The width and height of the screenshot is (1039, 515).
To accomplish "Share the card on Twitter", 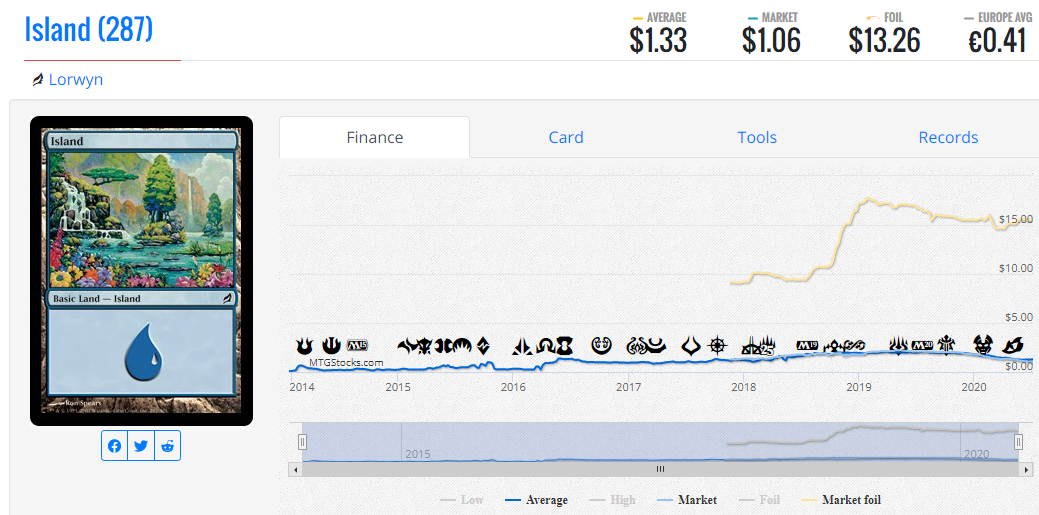I will click(x=140, y=446).
